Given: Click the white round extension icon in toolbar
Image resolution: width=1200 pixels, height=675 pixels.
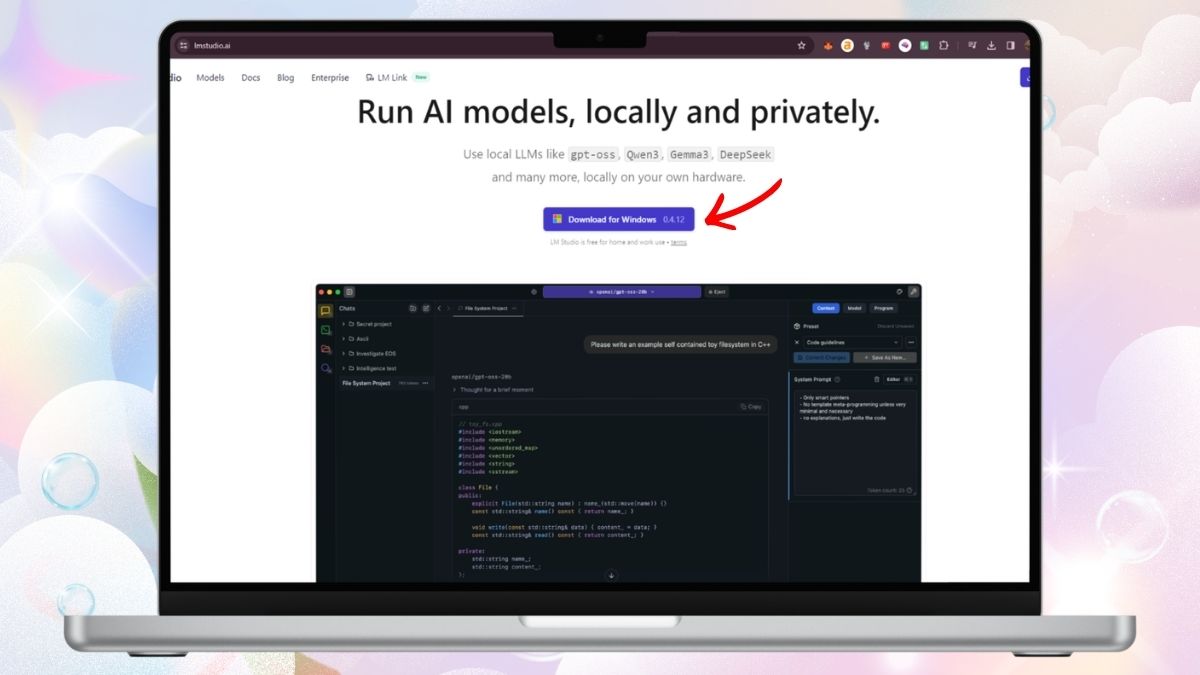Looking at the screenshot, I should click(x=905, y=45).
